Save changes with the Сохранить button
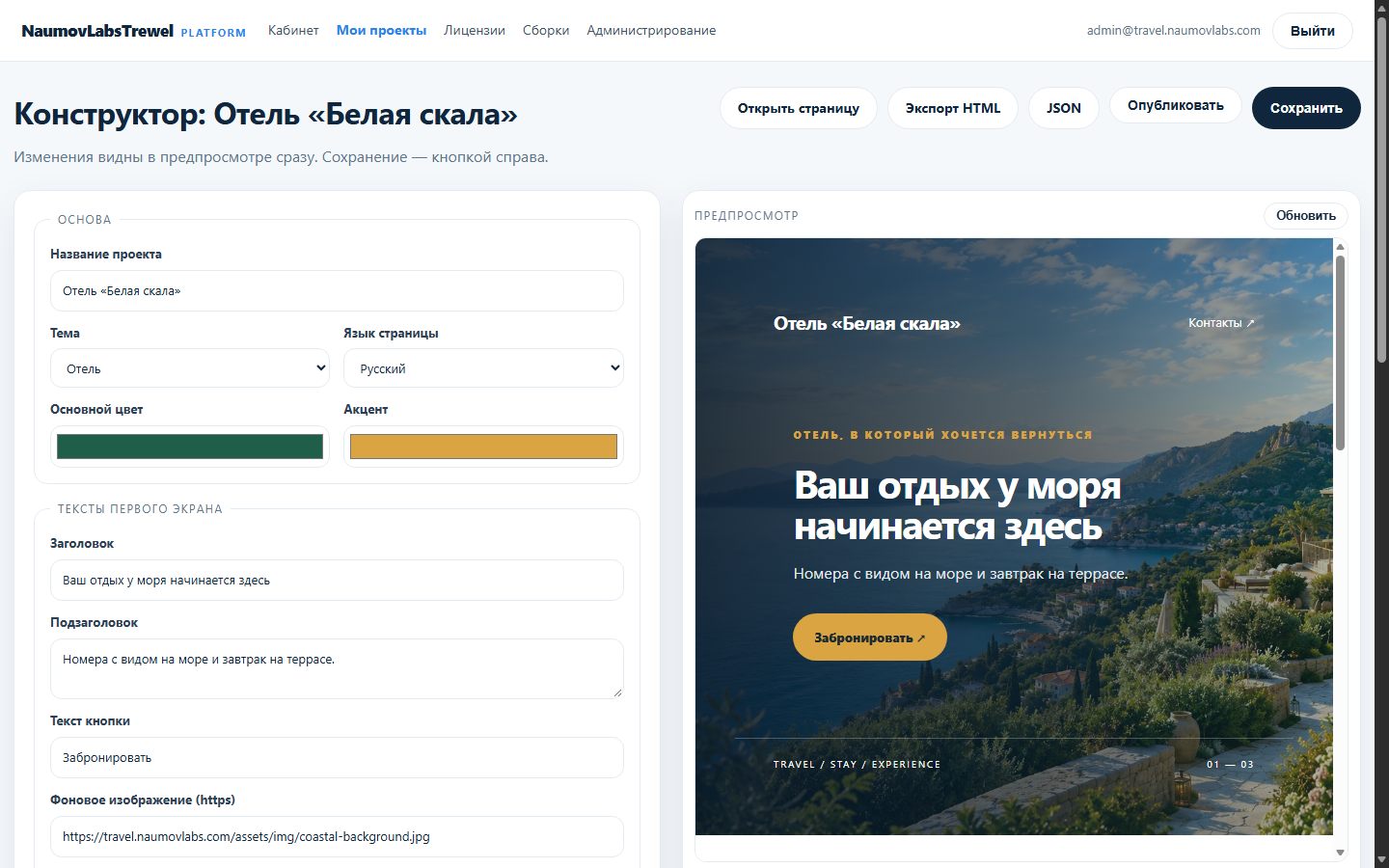Screen dimensions: 1389x868 [1306, 108]
